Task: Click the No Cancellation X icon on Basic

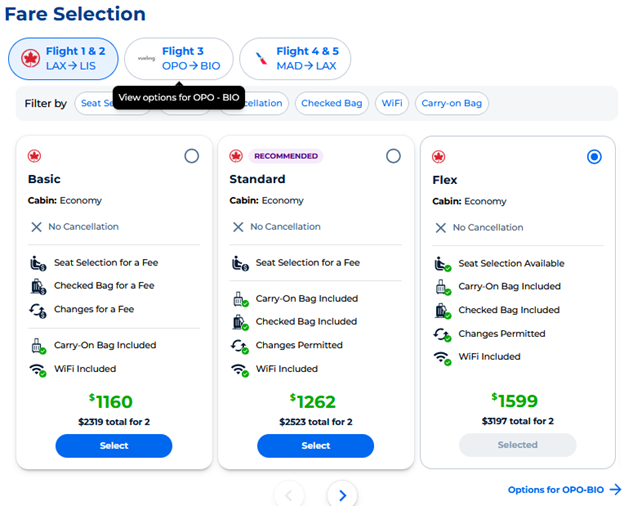Action: [36, 227]
